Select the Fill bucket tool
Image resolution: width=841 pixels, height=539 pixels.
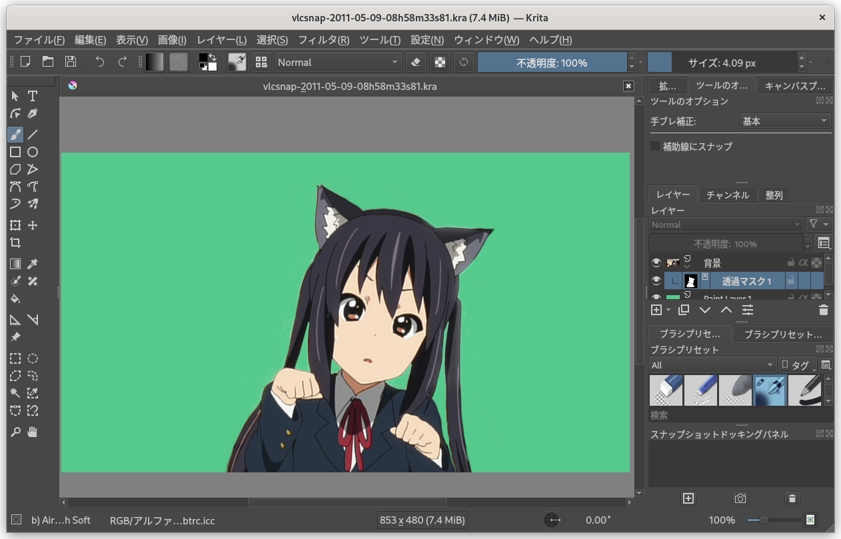coord(16,298)
